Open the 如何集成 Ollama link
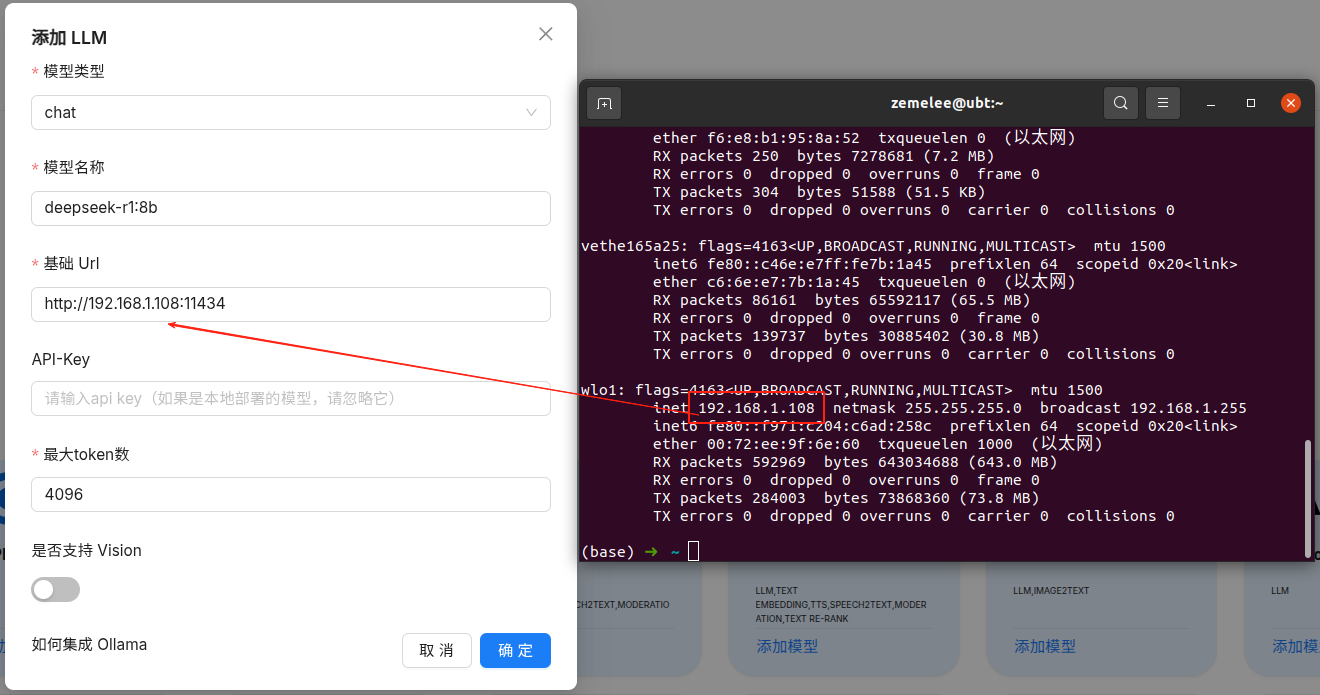 89,645
